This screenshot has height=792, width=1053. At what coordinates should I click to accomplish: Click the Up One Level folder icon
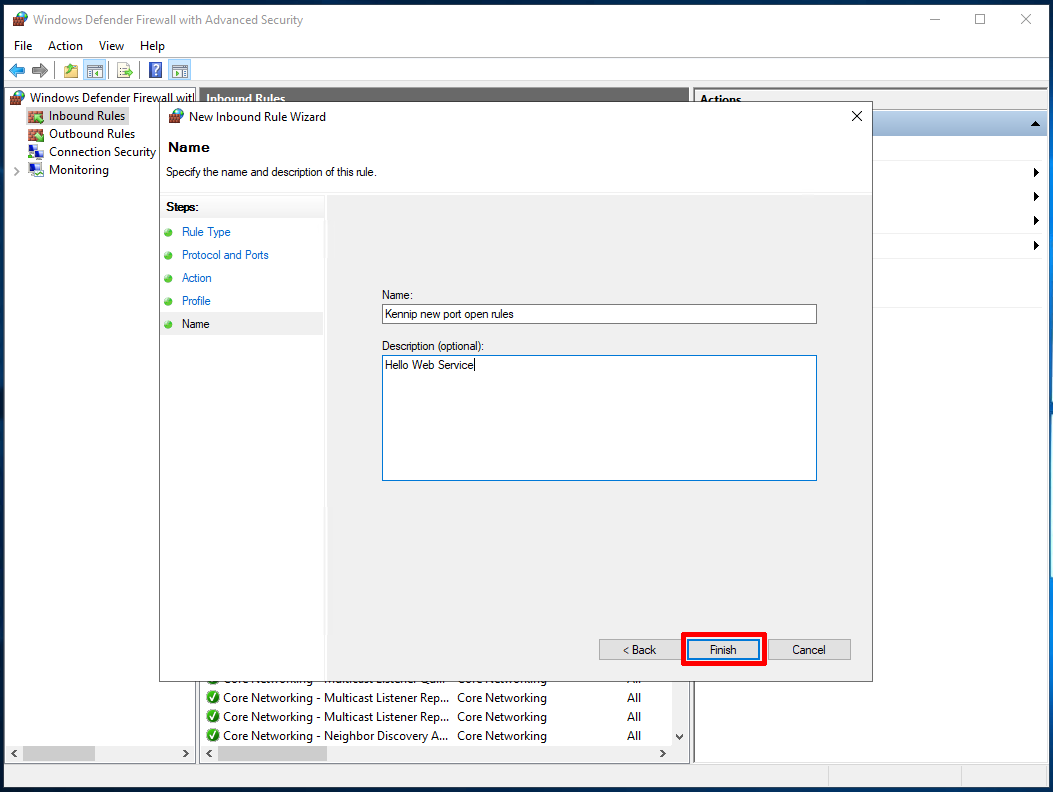click(71, 70)
